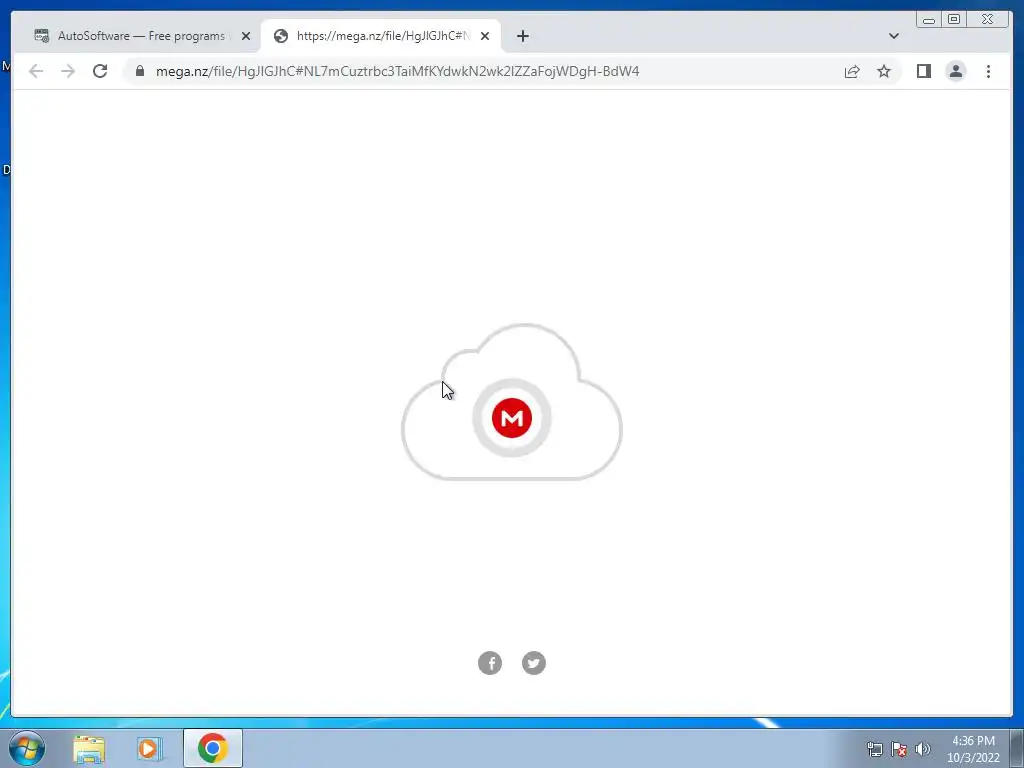Open the Chrome three-dot menu
The height and width of the screenshot is (768, 1024).
(x=988, y=71)
